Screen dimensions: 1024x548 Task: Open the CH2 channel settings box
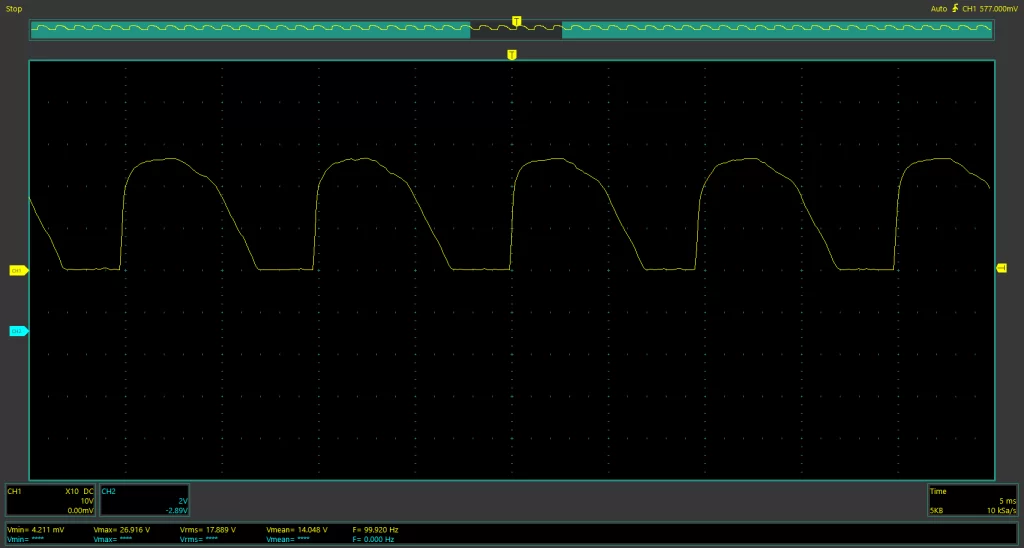pyautogui.click(x=144, y=500)
